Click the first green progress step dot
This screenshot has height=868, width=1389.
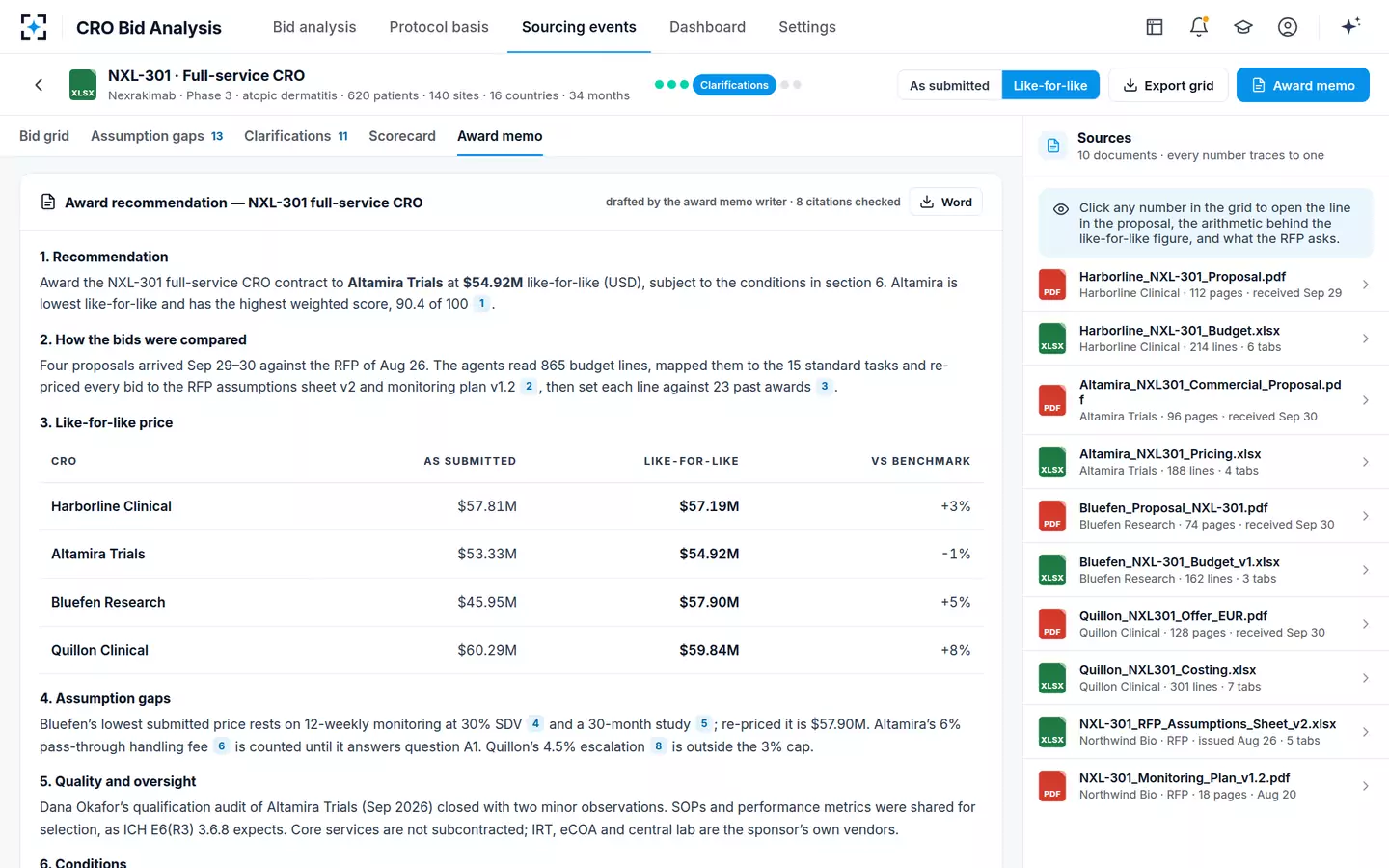coord(660,85)
